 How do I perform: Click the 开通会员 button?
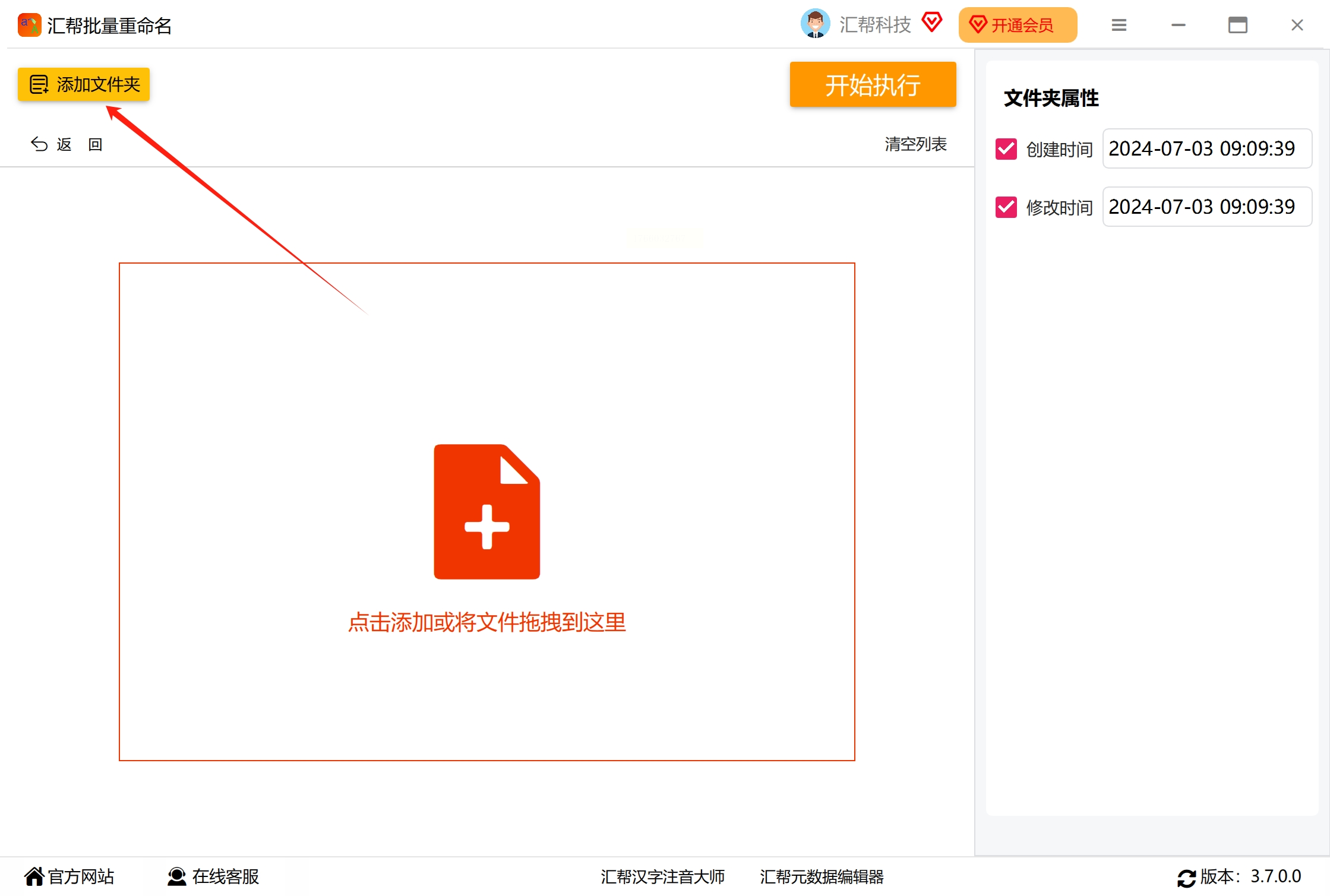pos(1017,25)
